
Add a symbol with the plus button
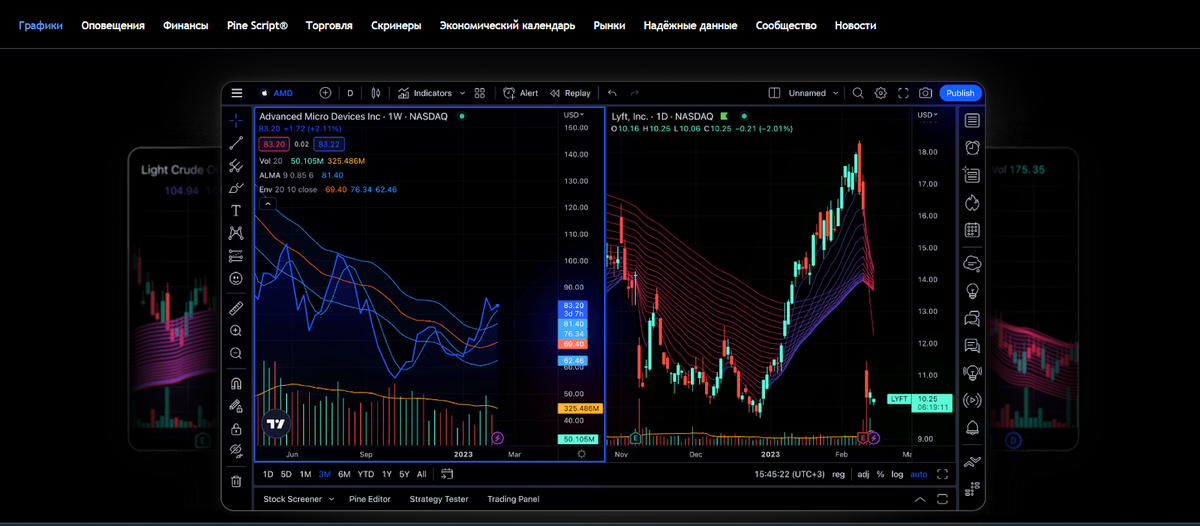pyautogui.click(x=325, y=93)
